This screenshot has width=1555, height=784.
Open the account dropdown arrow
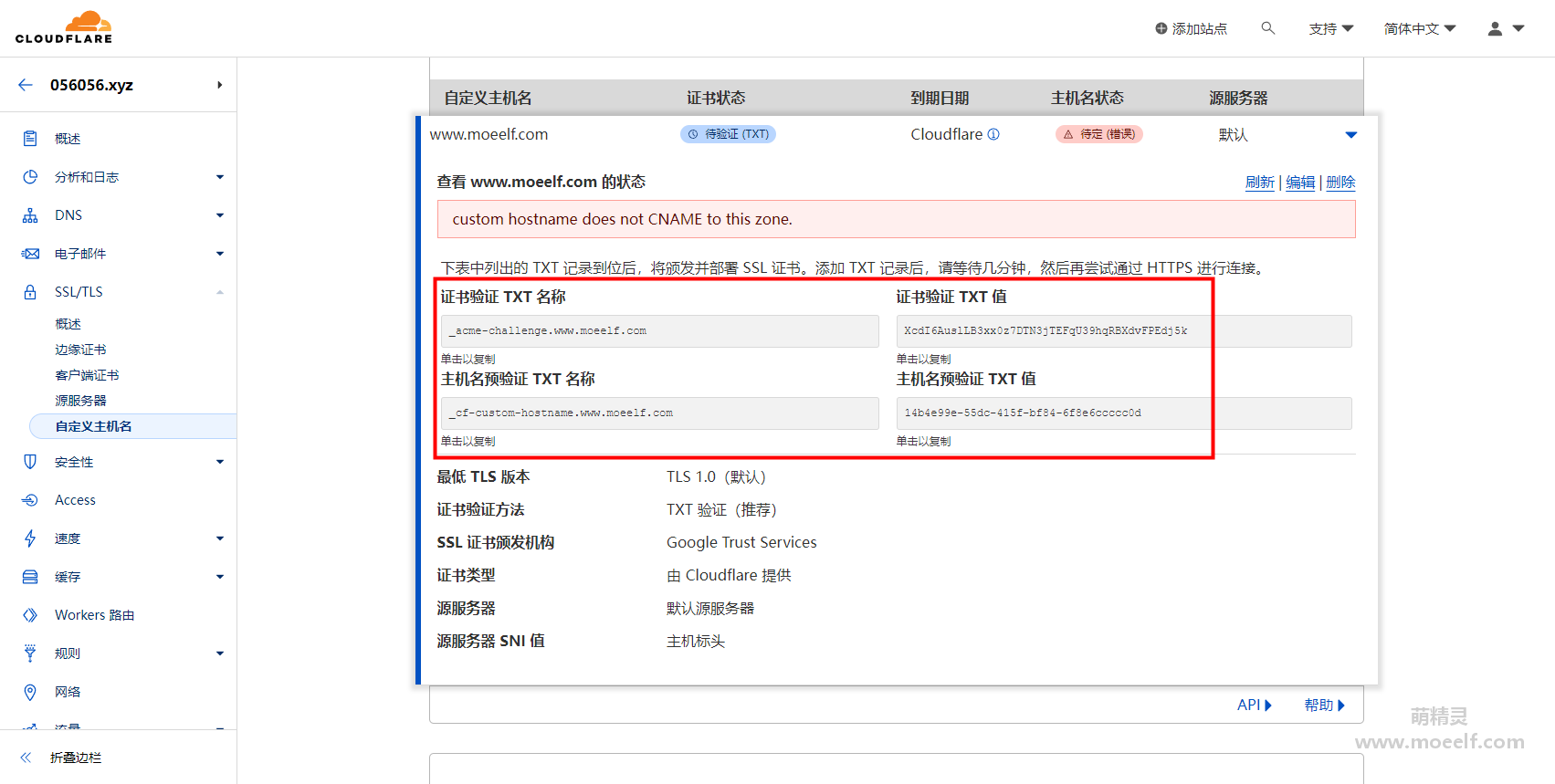tap(1518, 28)
